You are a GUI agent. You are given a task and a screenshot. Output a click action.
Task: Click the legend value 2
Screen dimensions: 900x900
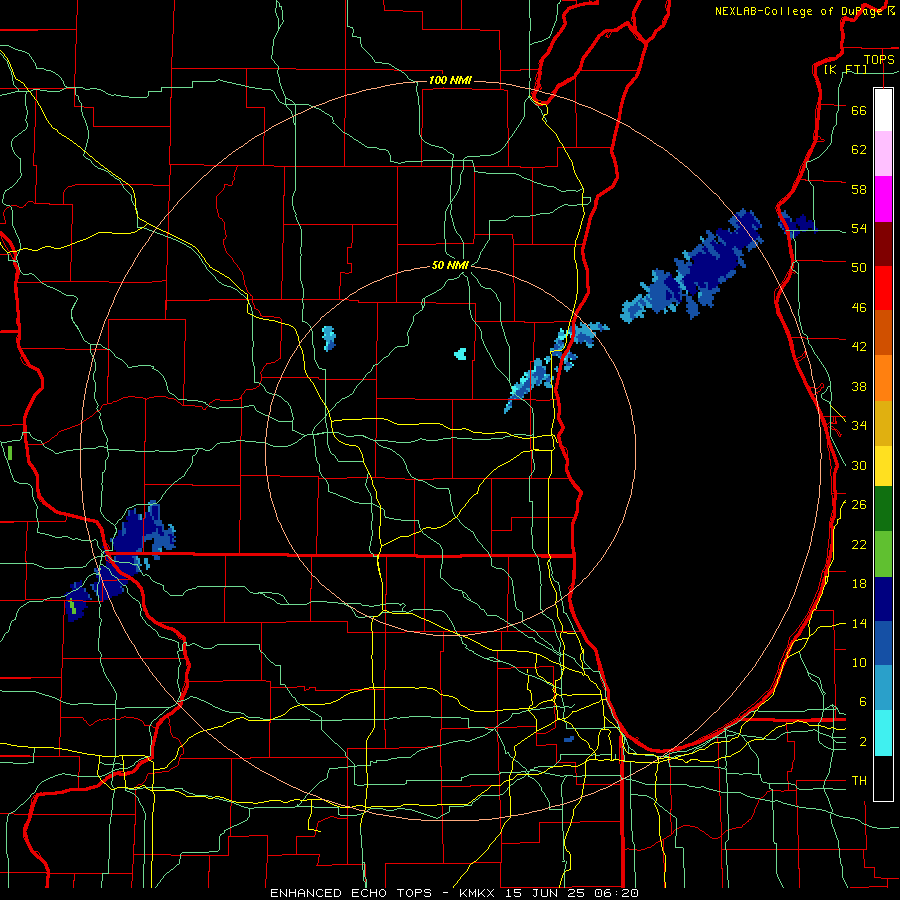(x=862, y=742)
